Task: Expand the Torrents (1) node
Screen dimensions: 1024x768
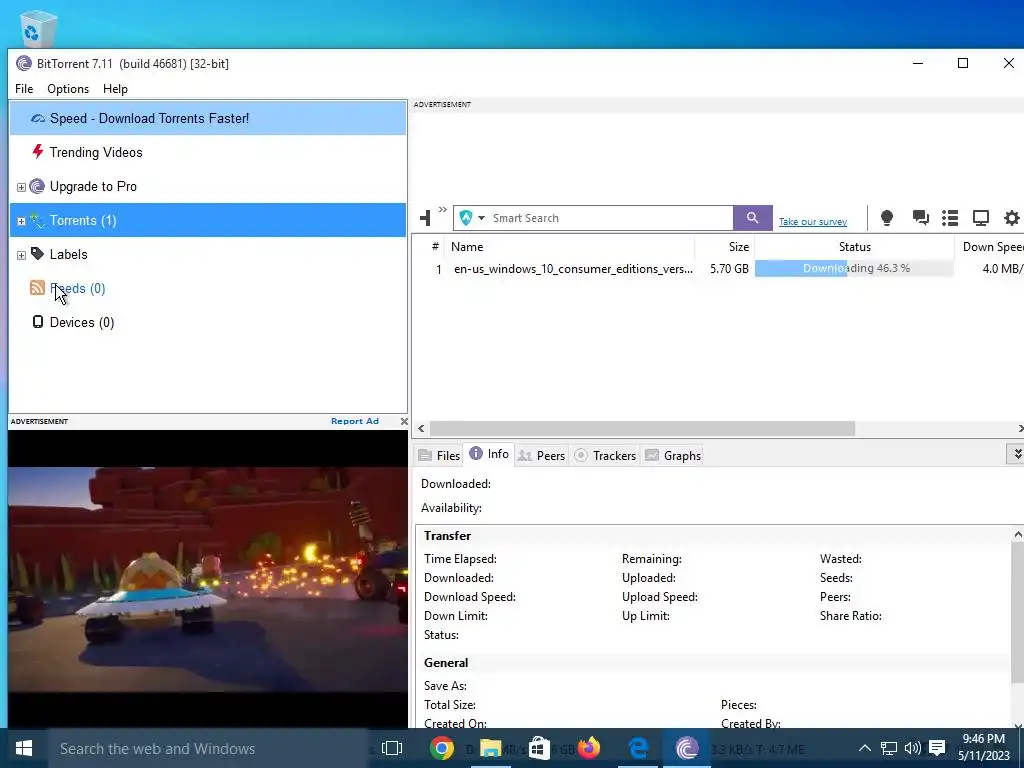Action: (21, 221)
